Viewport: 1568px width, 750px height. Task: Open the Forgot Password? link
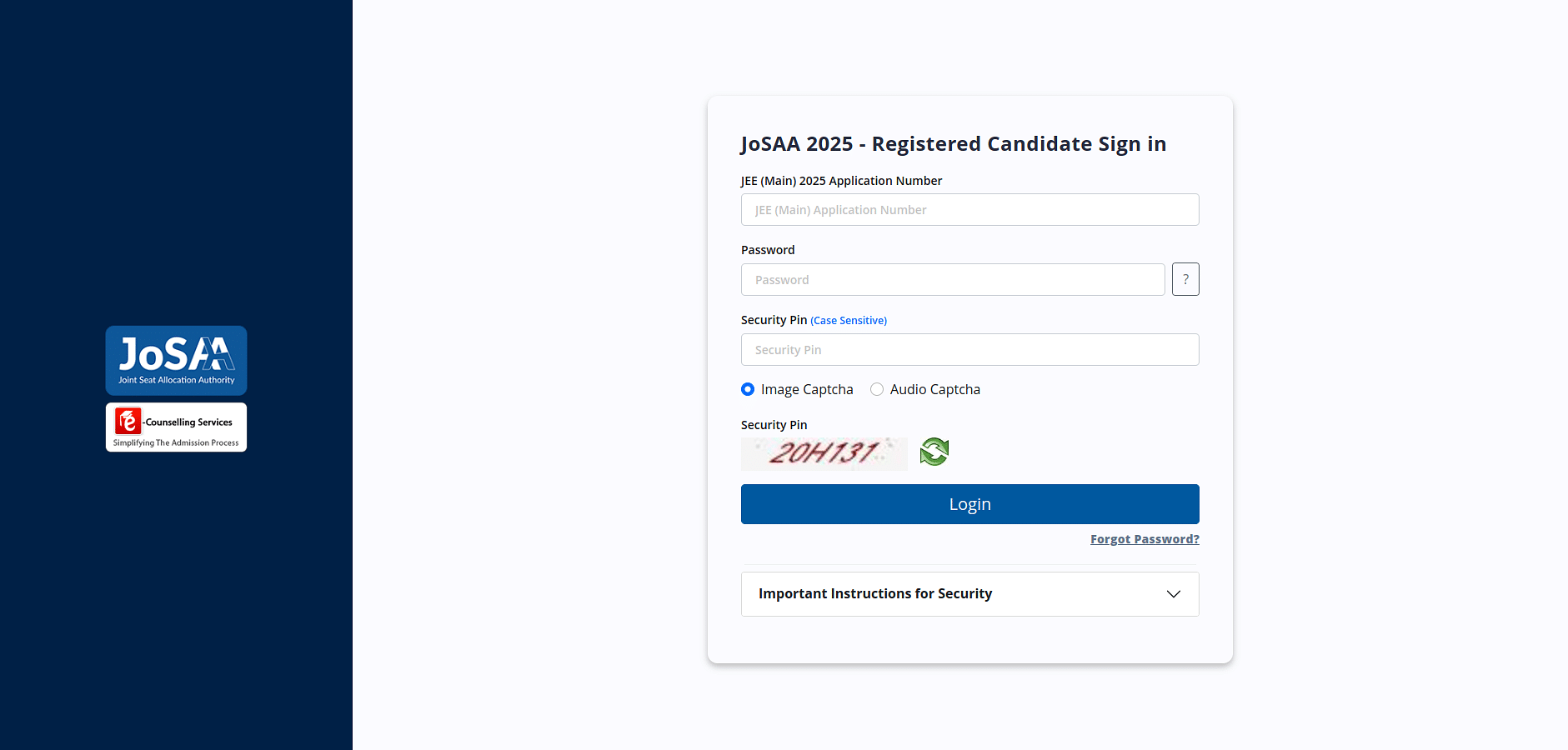pyautogui.click(x=1145, y=539)
